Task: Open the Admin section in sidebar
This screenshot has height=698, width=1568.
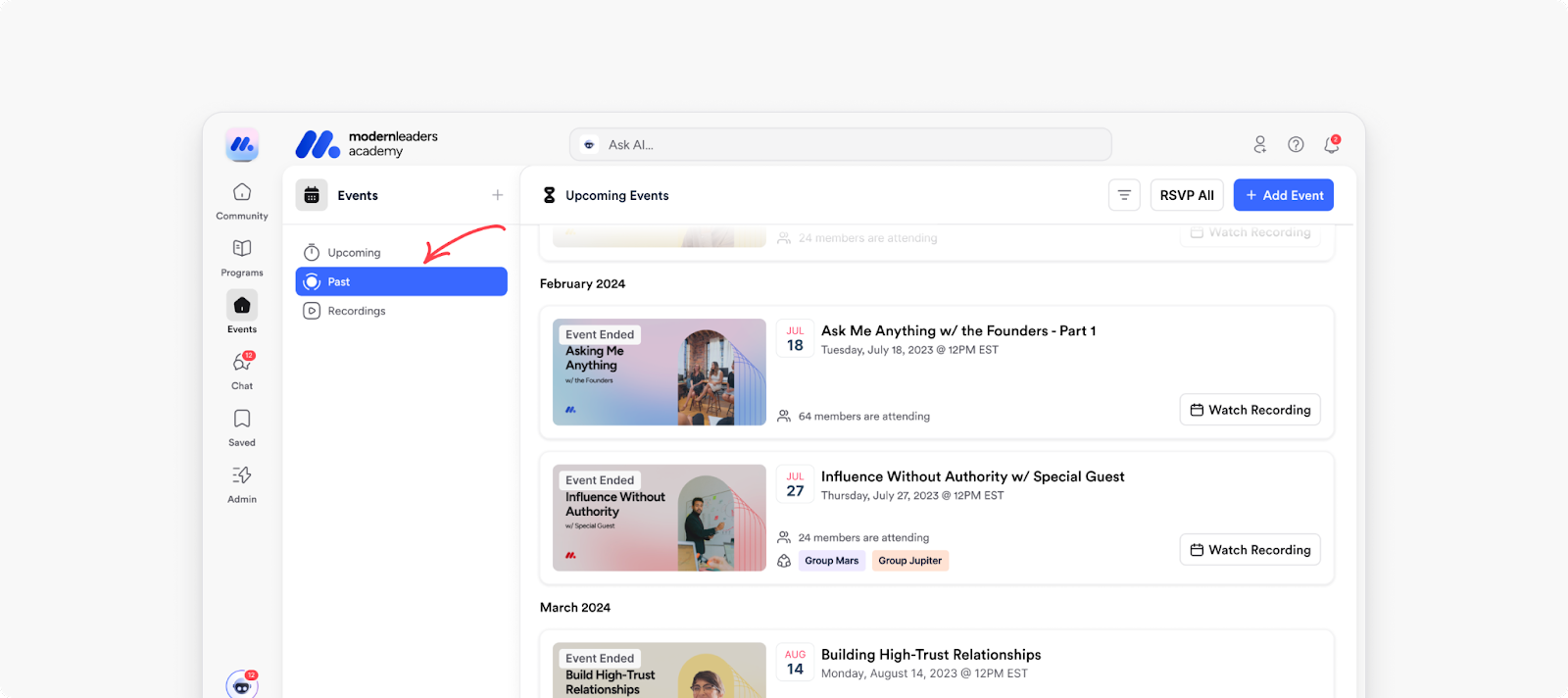Action: tap(242, 484)
